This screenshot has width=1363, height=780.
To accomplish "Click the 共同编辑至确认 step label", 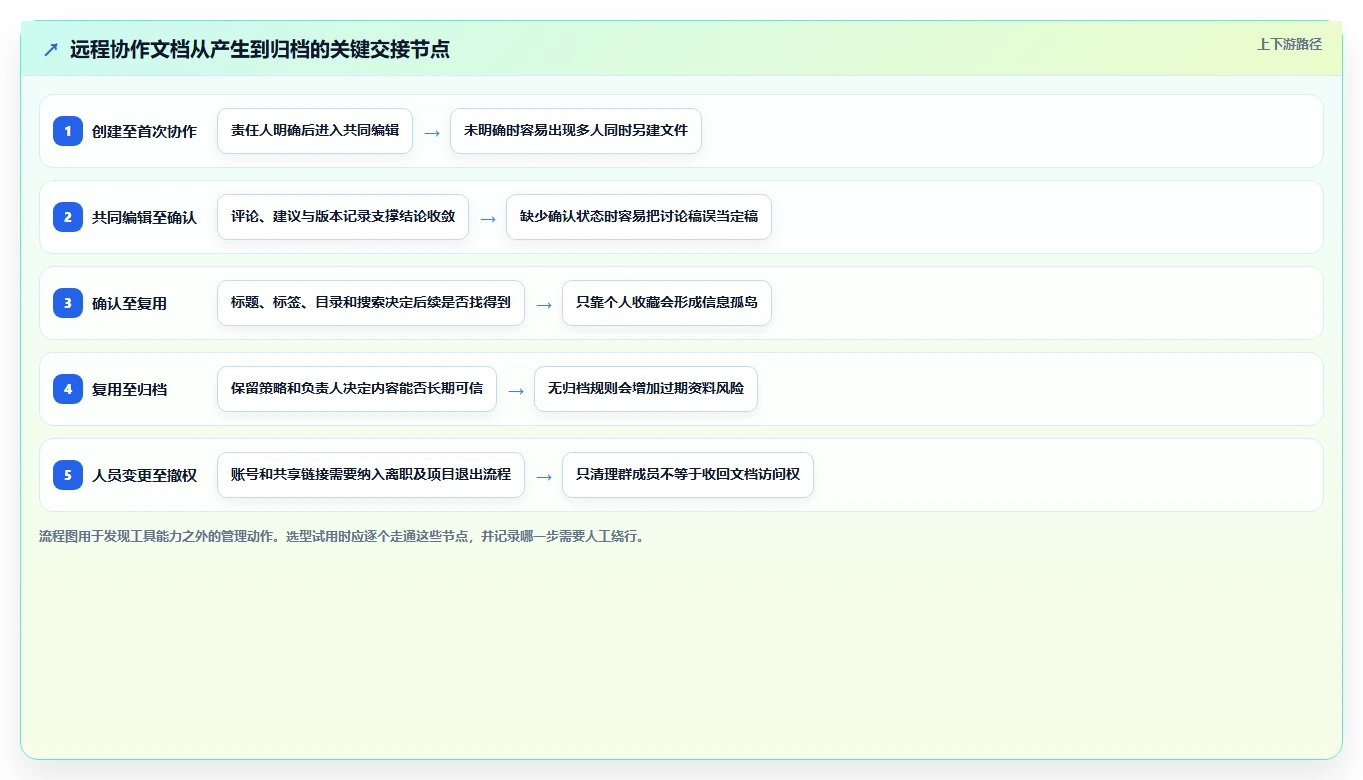I will click(144, 217).
